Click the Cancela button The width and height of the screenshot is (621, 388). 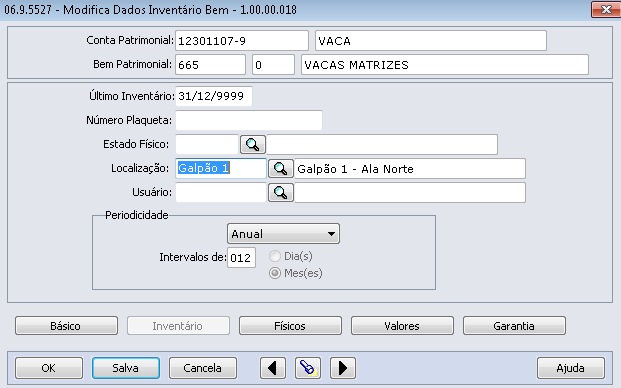point(203,368)
